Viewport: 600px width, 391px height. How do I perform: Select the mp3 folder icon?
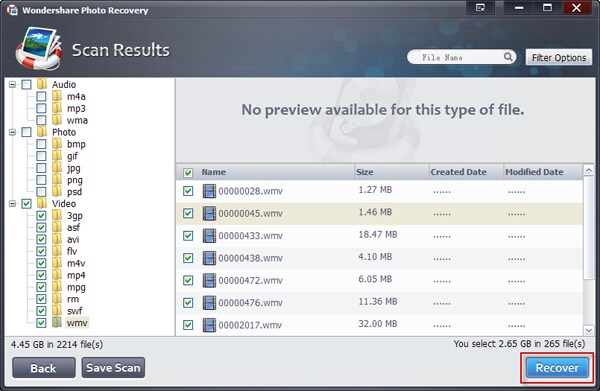tap(57, 108)
